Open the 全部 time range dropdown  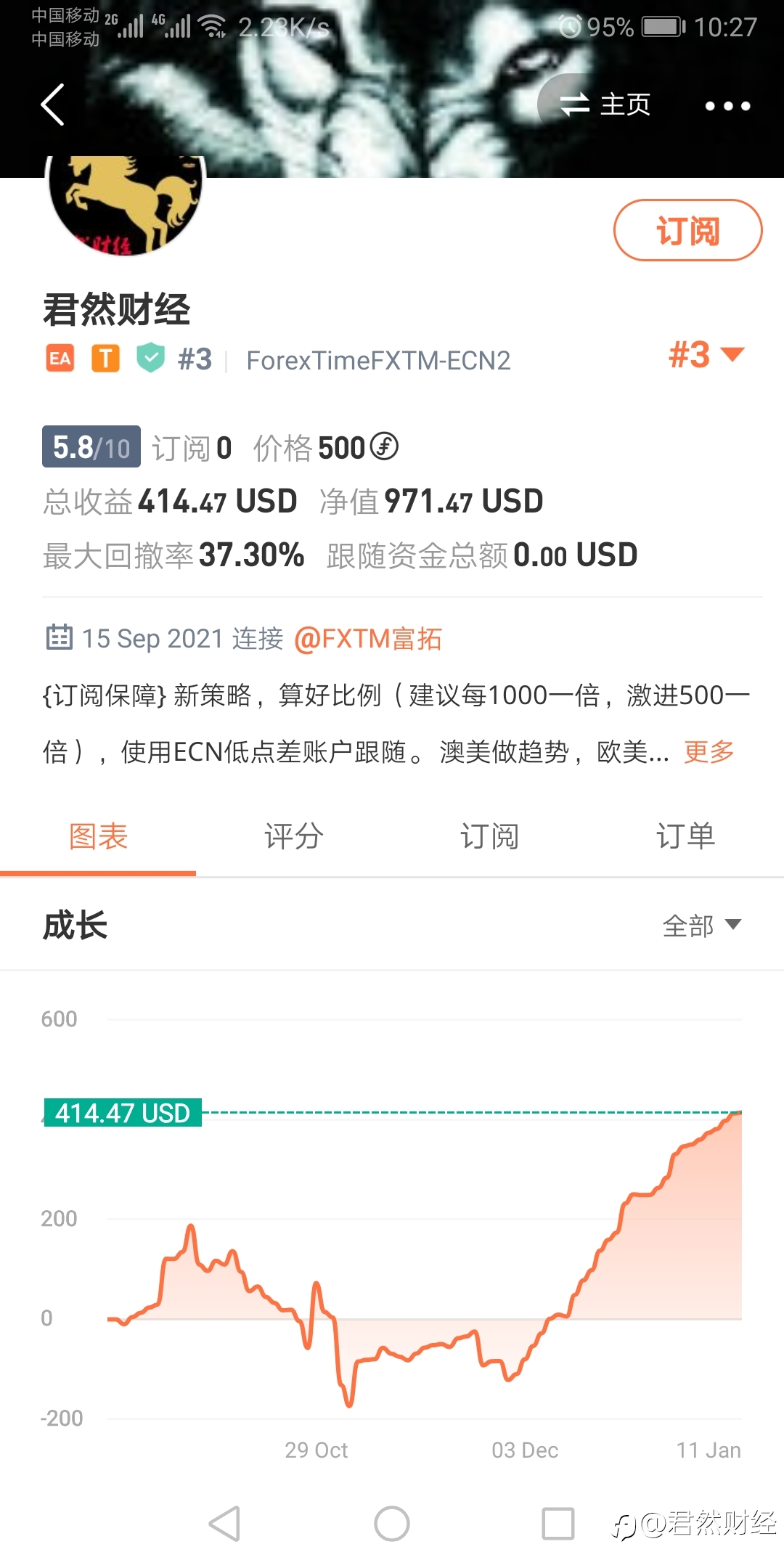(701, 926)
